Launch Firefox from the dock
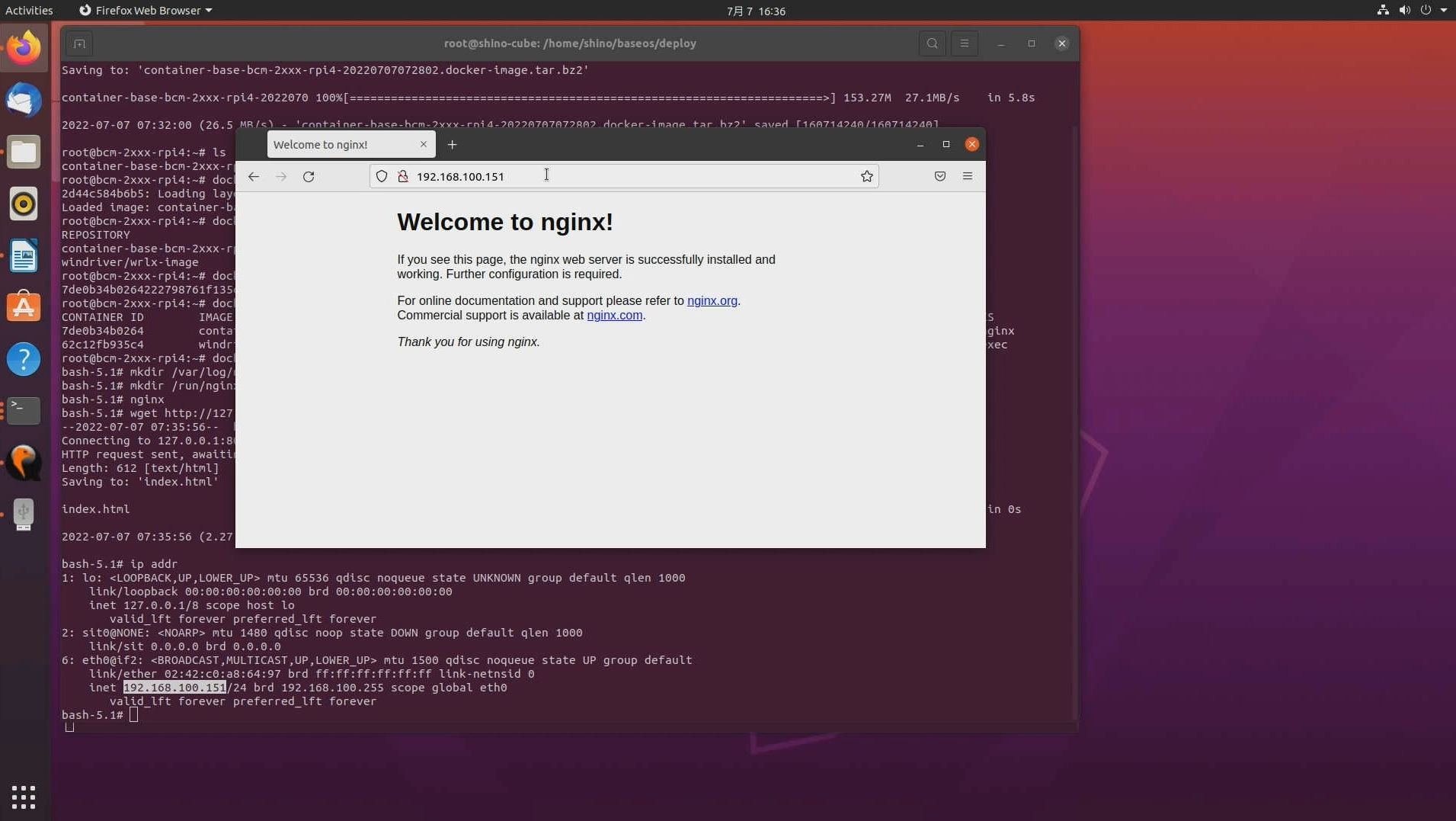The width and height of the screenshot is (1456, 821). click(x=24, y=48)
